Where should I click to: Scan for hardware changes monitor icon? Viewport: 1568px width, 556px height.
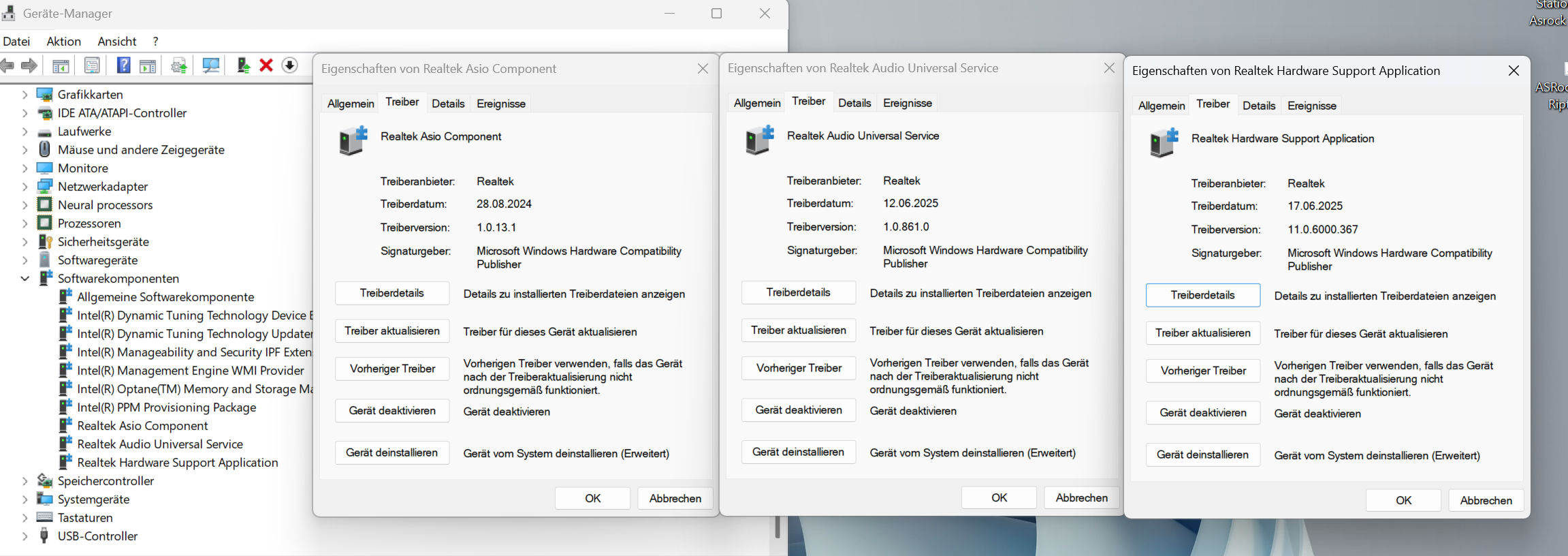211,65
